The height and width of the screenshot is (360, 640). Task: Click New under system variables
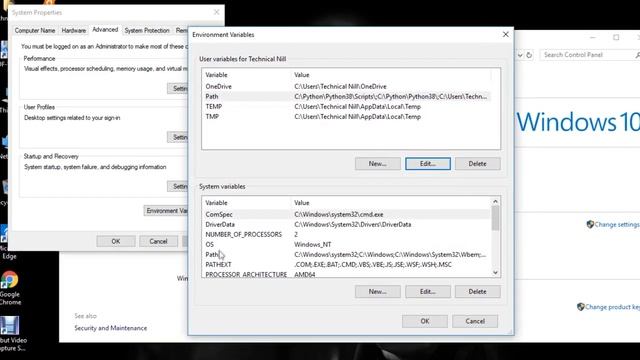[378, 291]
